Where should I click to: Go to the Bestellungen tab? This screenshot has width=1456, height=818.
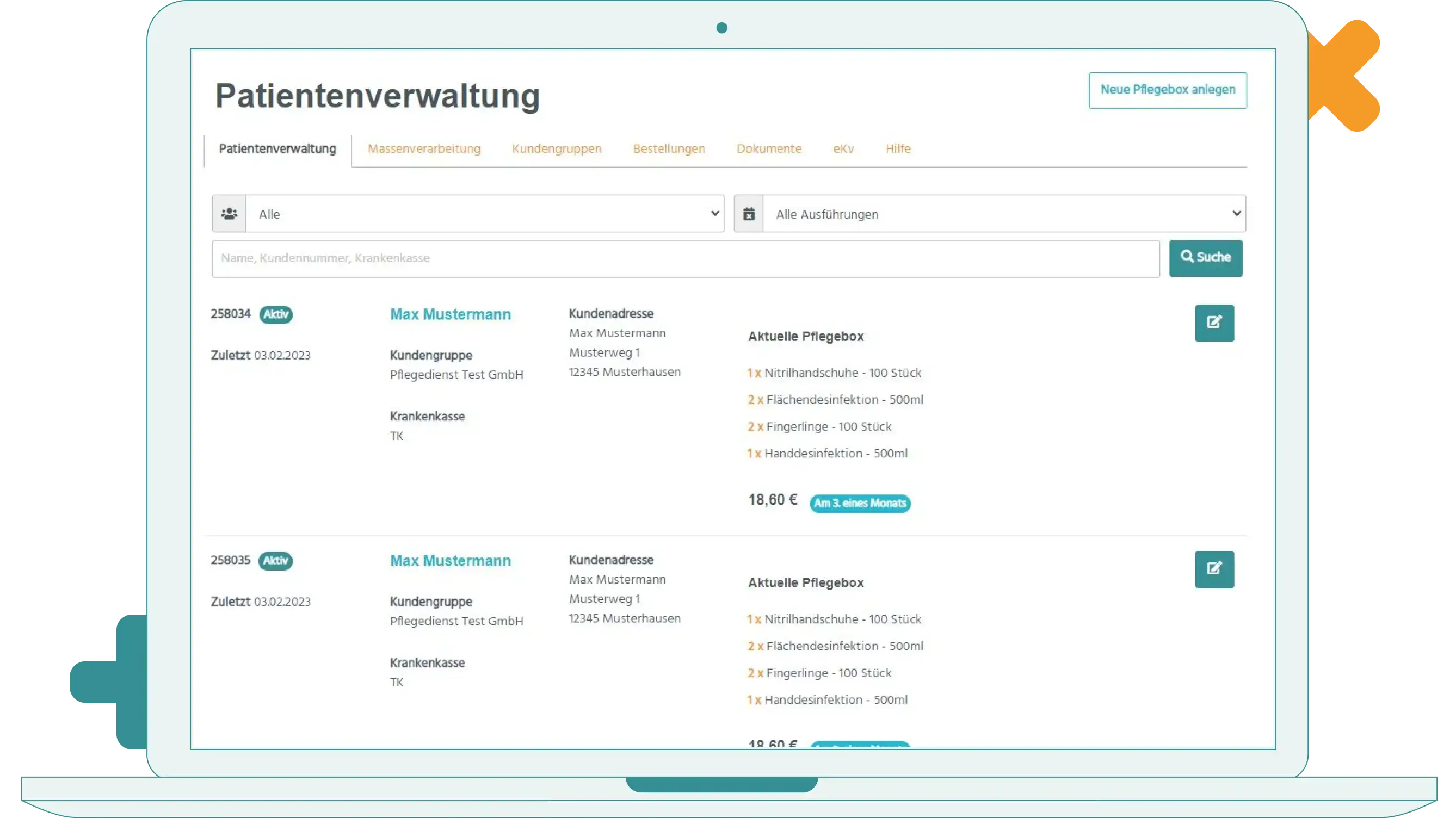[x=669, y=148]
